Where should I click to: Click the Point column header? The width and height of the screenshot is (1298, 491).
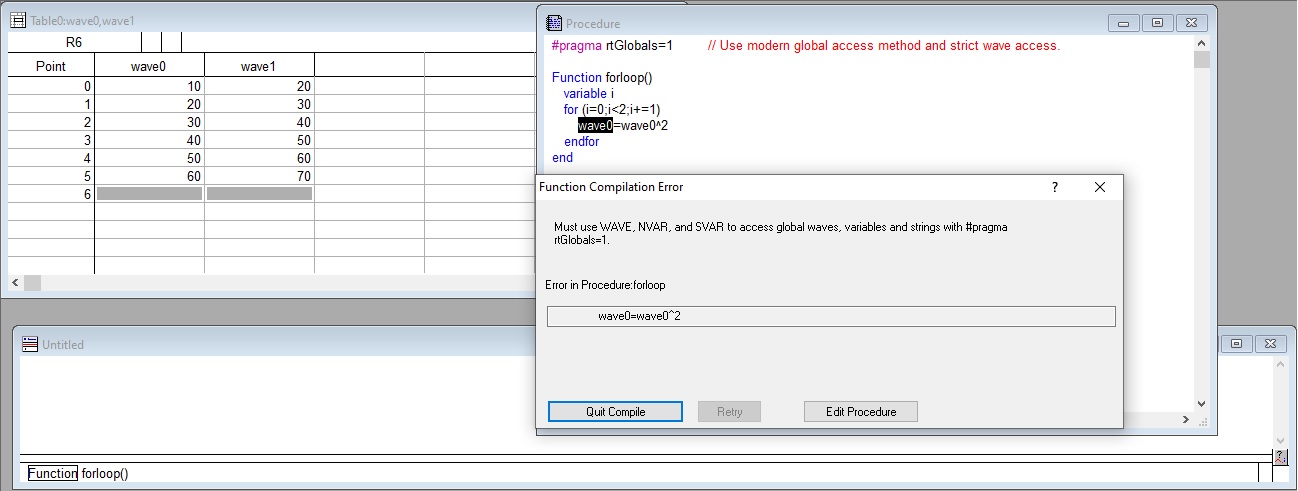pyautogui.click(x=51, y=66)
